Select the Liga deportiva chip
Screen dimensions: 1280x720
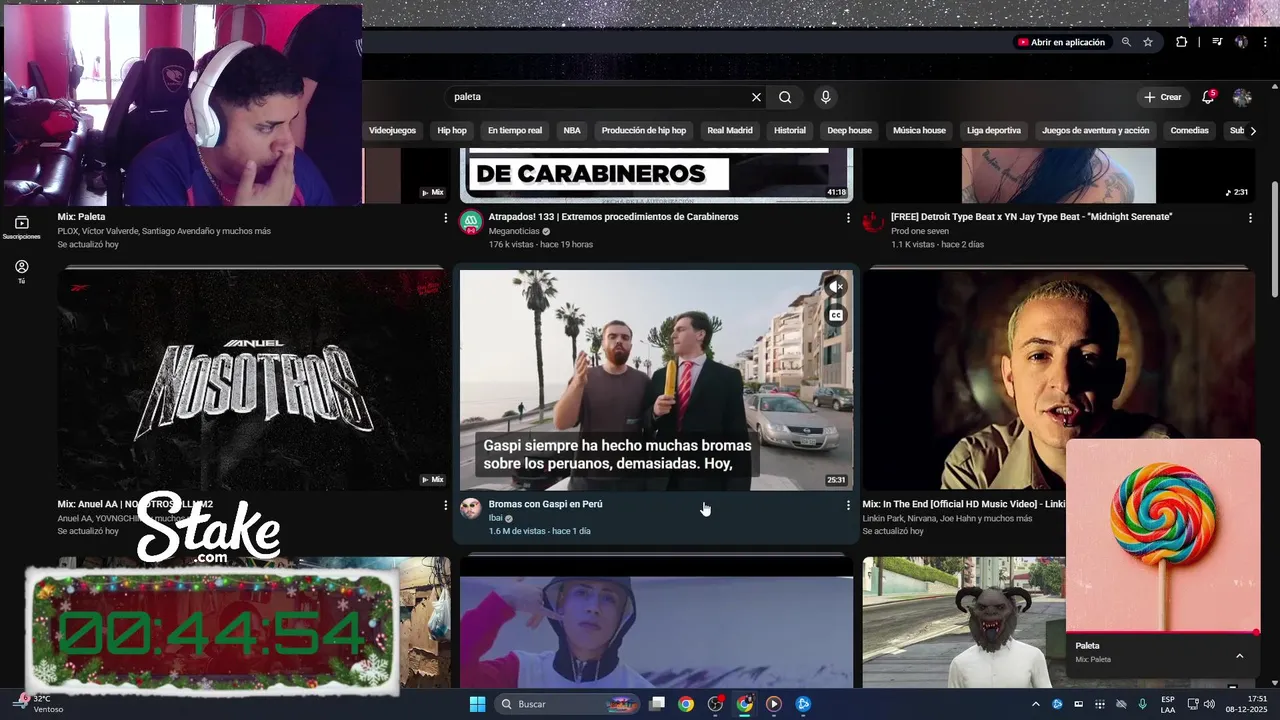pos(994,130)
